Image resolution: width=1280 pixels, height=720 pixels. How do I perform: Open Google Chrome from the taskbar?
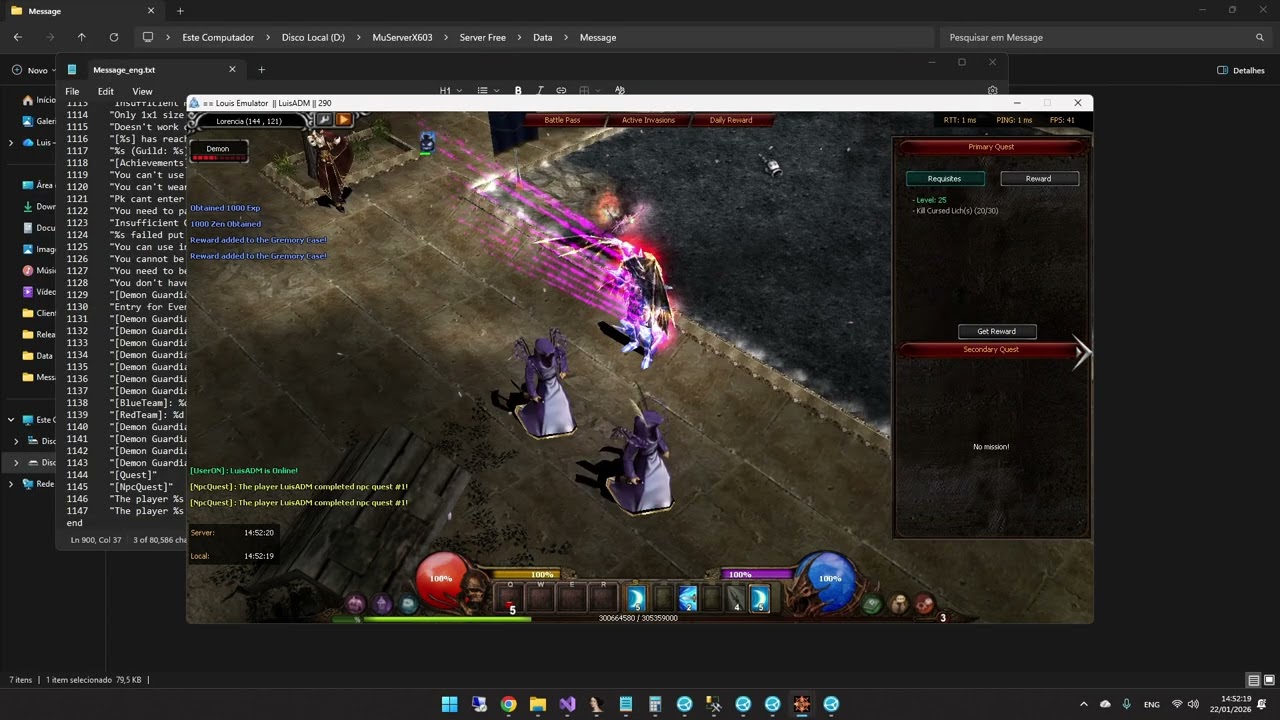point(508,704)
